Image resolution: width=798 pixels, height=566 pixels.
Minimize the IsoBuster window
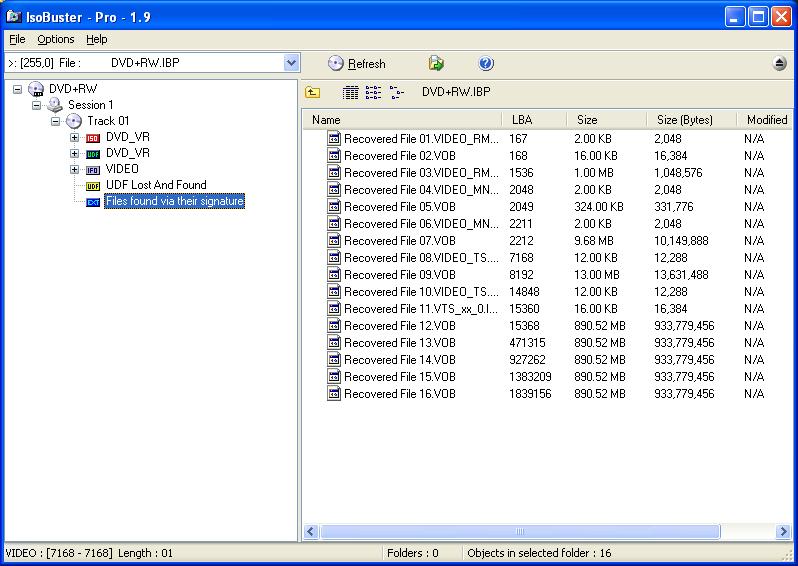(x=734, y=17)
